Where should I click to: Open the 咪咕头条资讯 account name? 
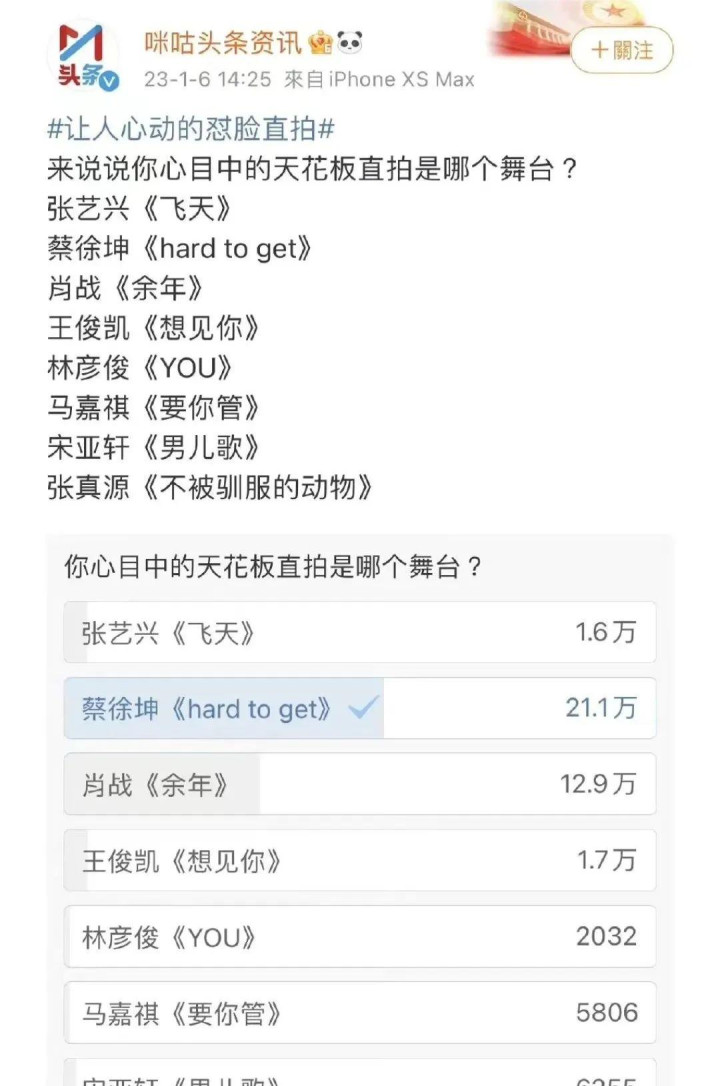coord(223,43)
